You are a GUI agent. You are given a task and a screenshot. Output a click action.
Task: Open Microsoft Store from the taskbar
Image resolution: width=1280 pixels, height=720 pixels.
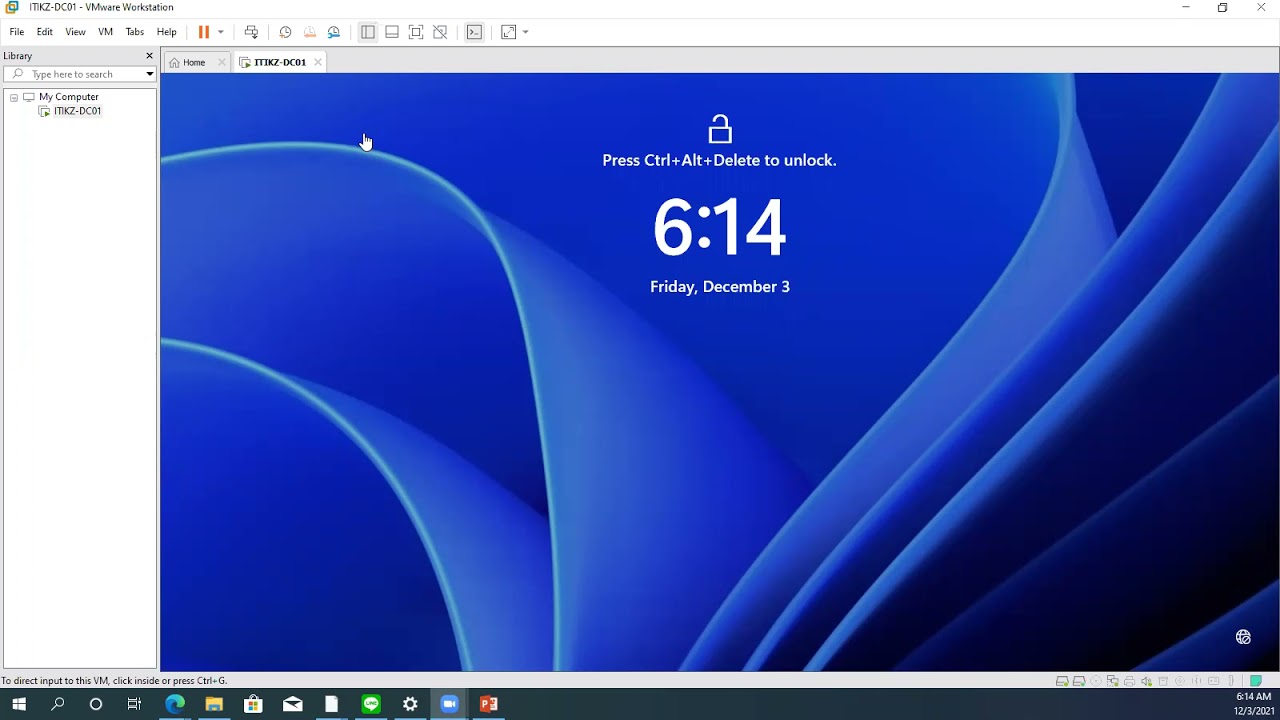tap(253, 704)
